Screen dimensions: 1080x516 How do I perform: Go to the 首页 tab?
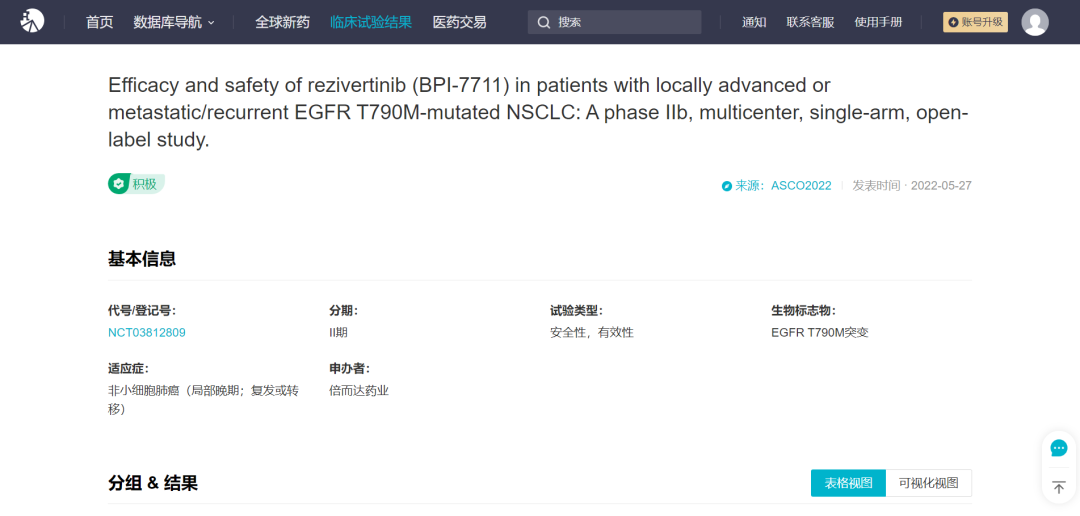click(100, 22)
